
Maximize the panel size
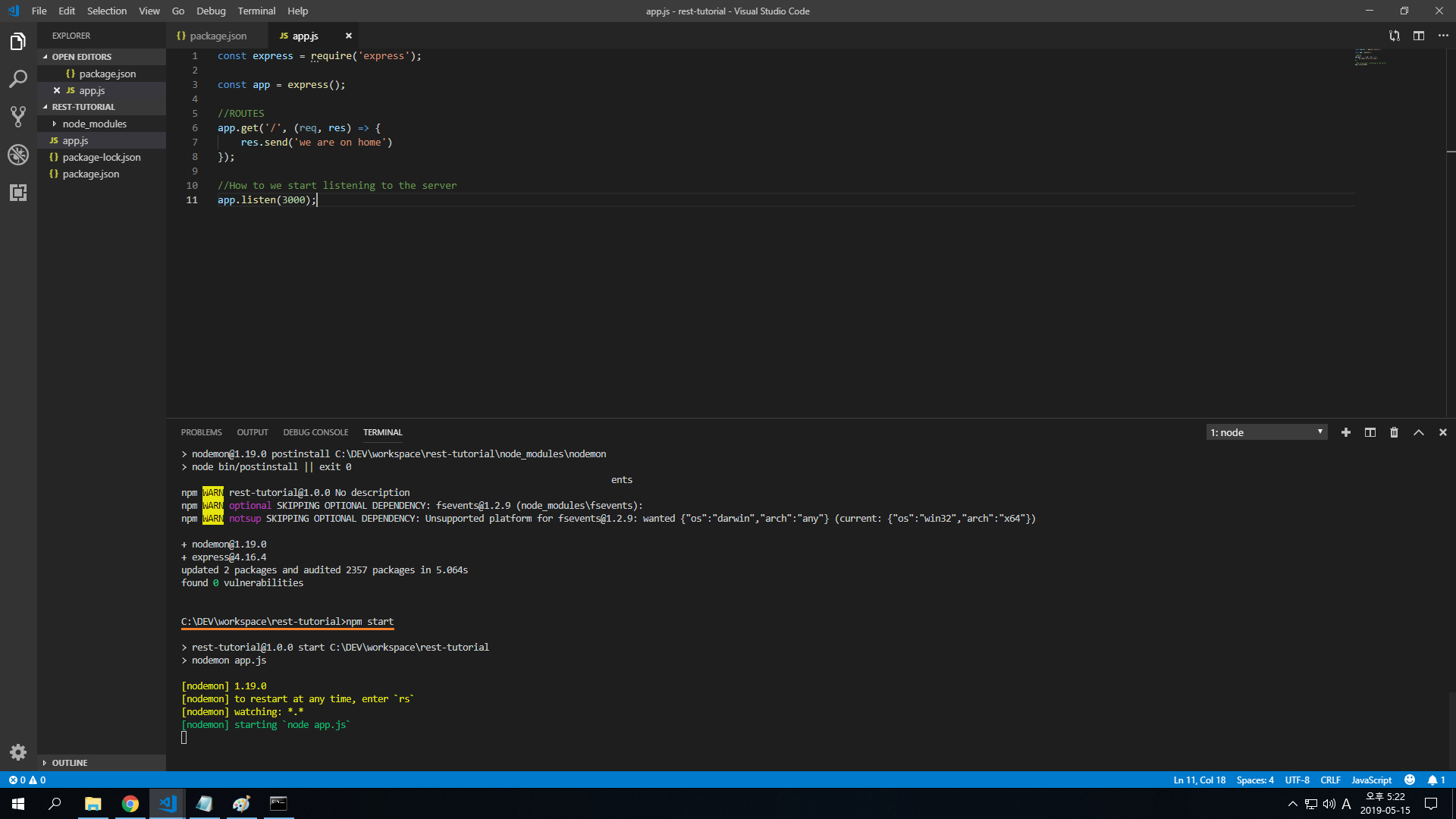[1419, 432]
